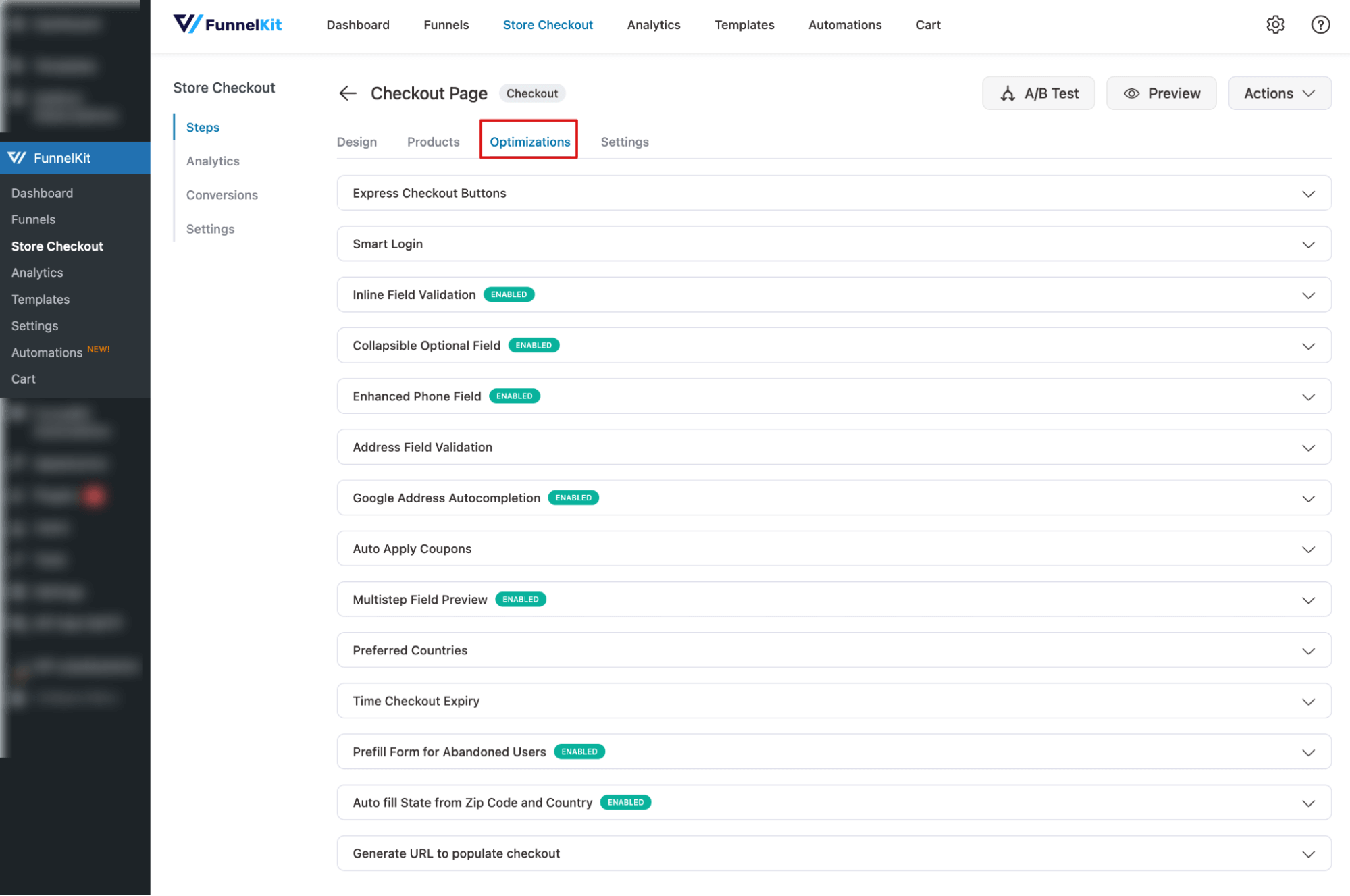Open the Actions dropdown

click(1278, 93)
